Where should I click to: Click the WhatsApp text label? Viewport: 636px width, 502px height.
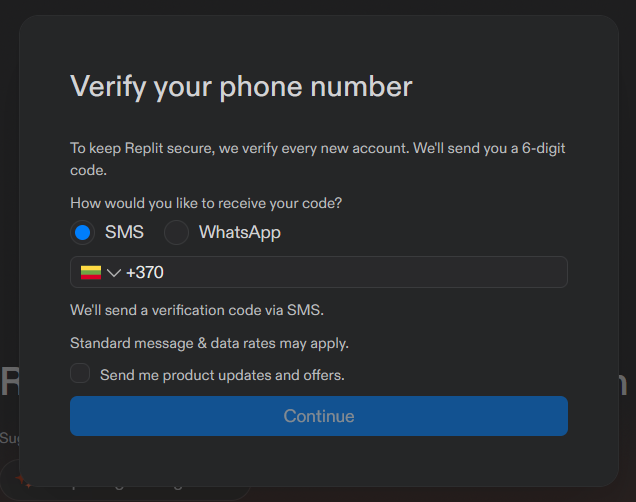click(x=240, y=233)
